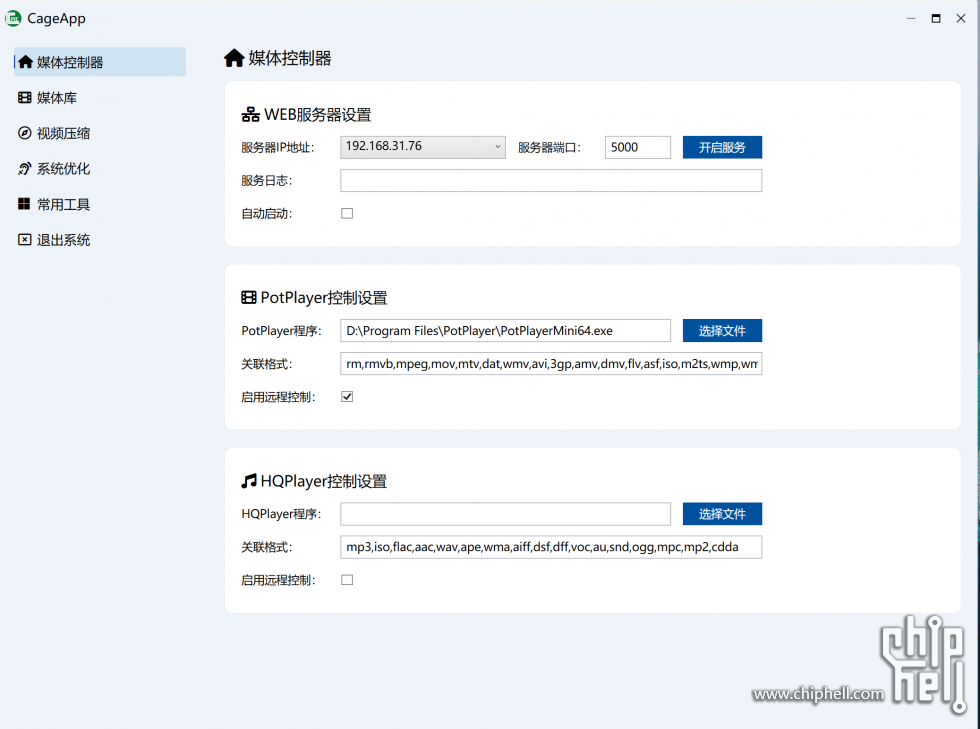Click the CageApp logo icon in title bar
The height and width of the screenshot is (729, 980).
[x=13, y=19]
